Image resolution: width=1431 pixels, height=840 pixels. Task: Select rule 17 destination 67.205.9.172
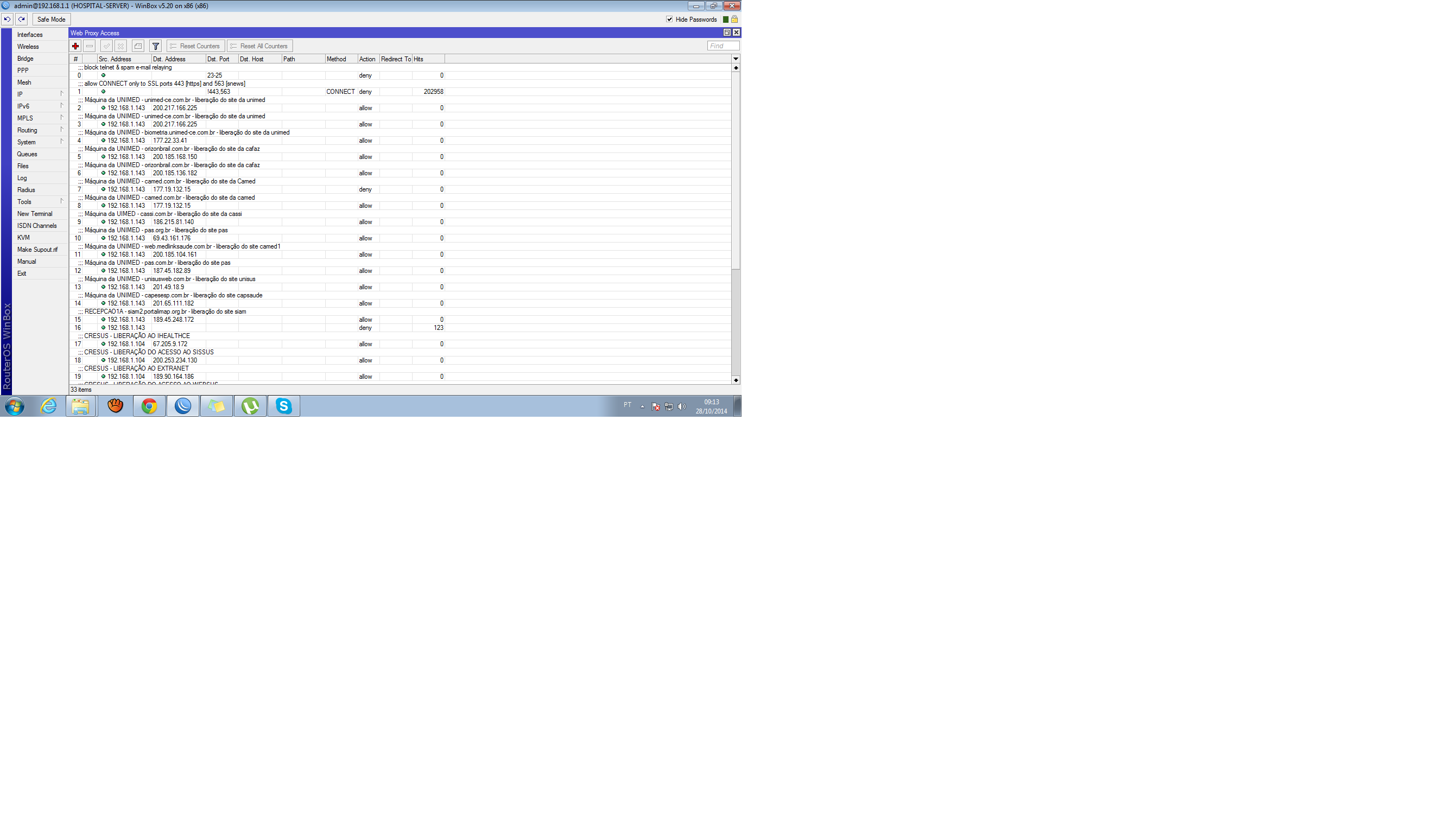pyautogui.click(x=400, y=344)
